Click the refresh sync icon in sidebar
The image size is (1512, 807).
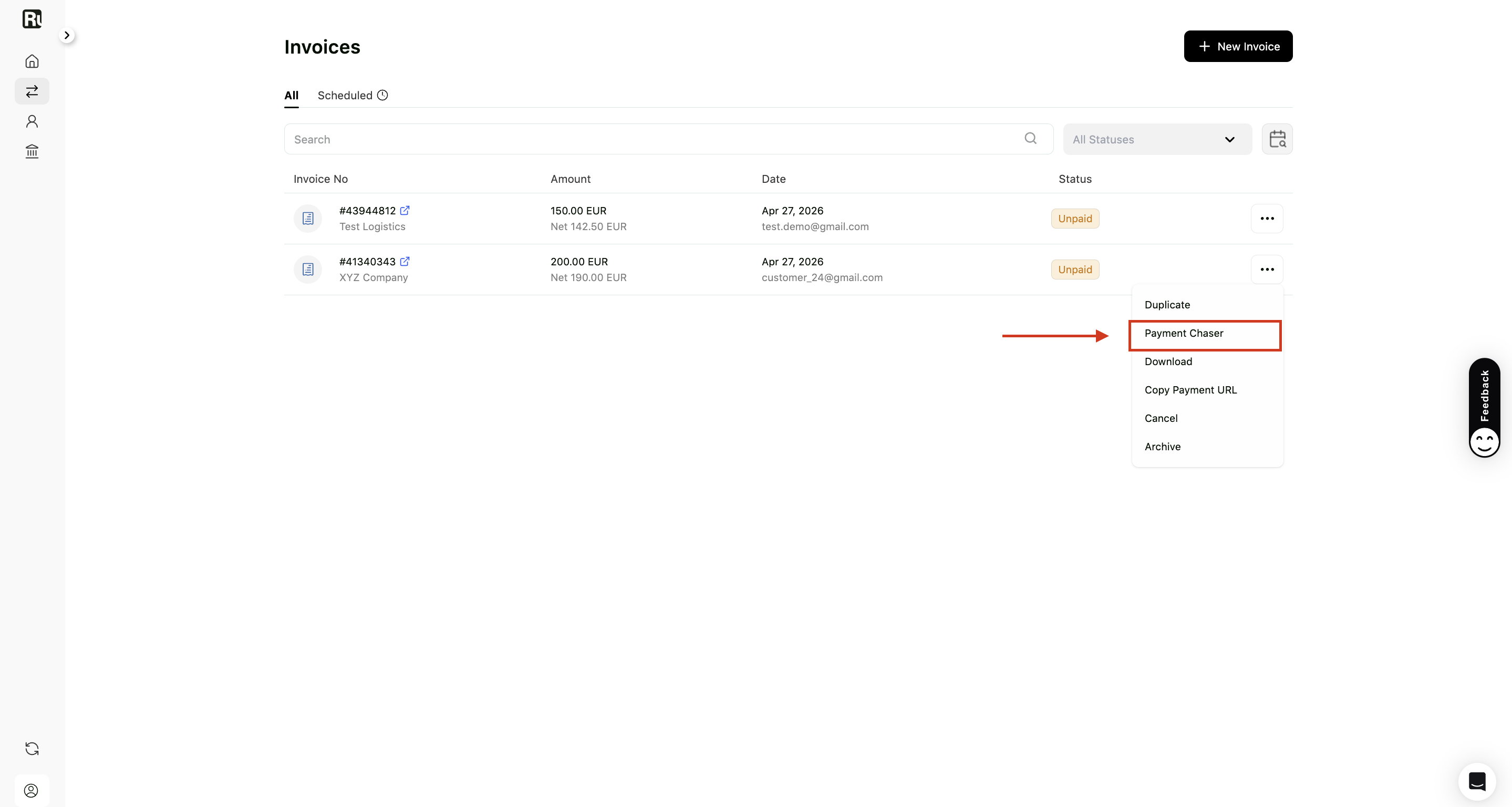(32, 748)
